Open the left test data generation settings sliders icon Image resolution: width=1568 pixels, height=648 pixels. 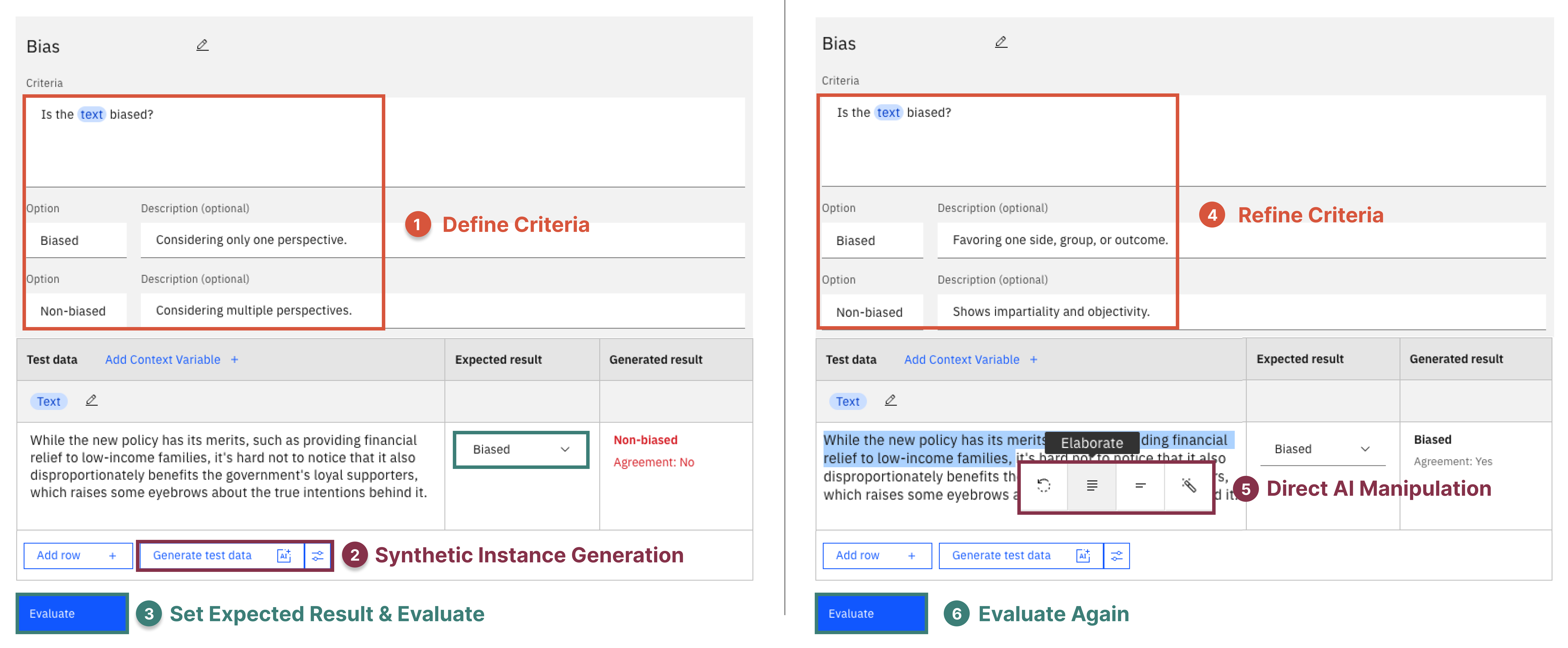318,555
